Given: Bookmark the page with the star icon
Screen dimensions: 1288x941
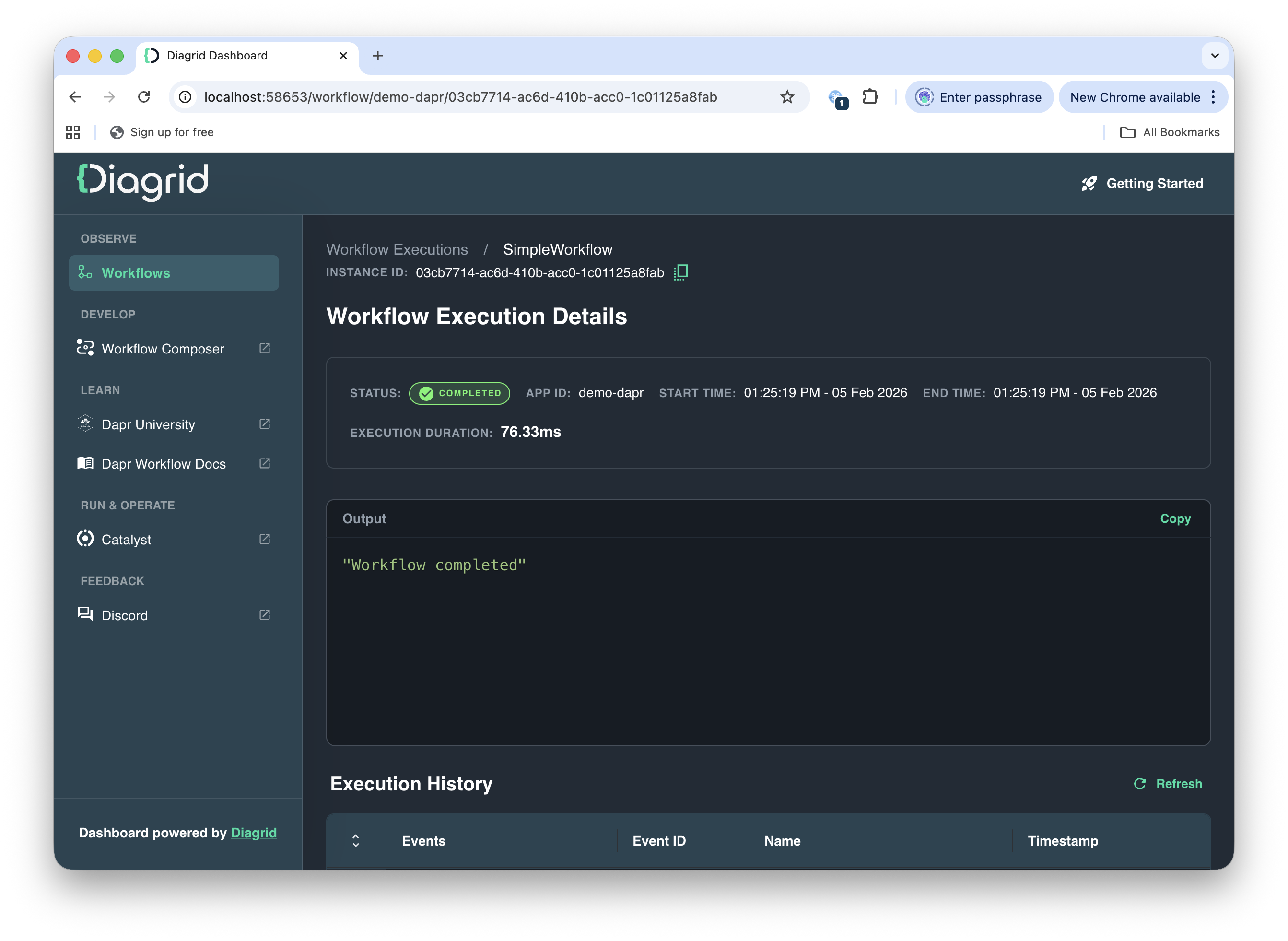Looking at the screenshot, I should pos(787,97).
